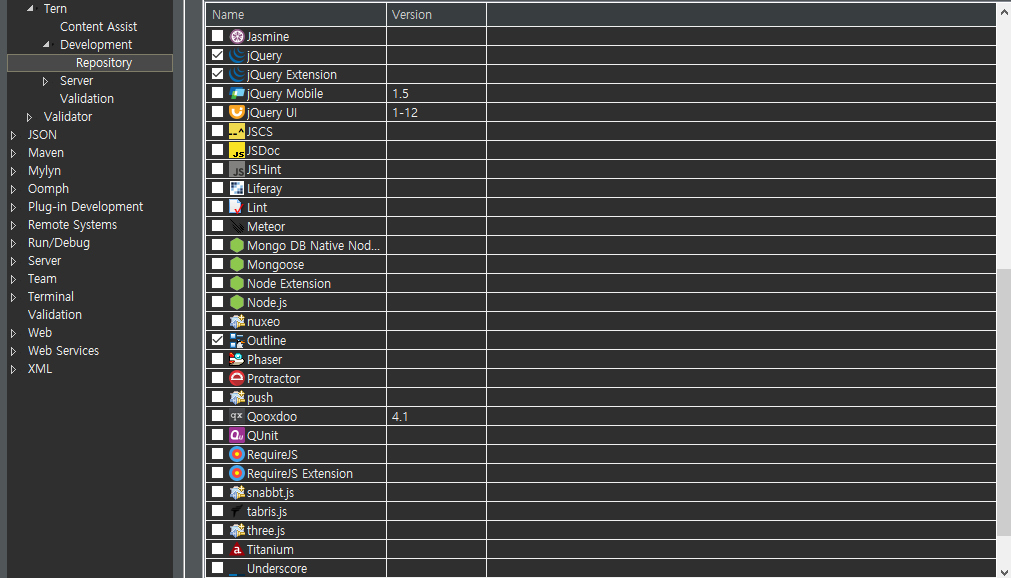Click the Protractor red icon
Screen dimensions: 1011x578
click(237, 379)
